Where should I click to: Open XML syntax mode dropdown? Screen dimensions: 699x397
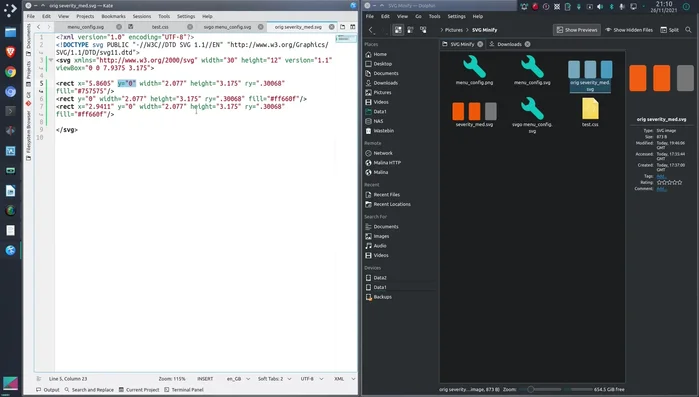tap(345, 379)
